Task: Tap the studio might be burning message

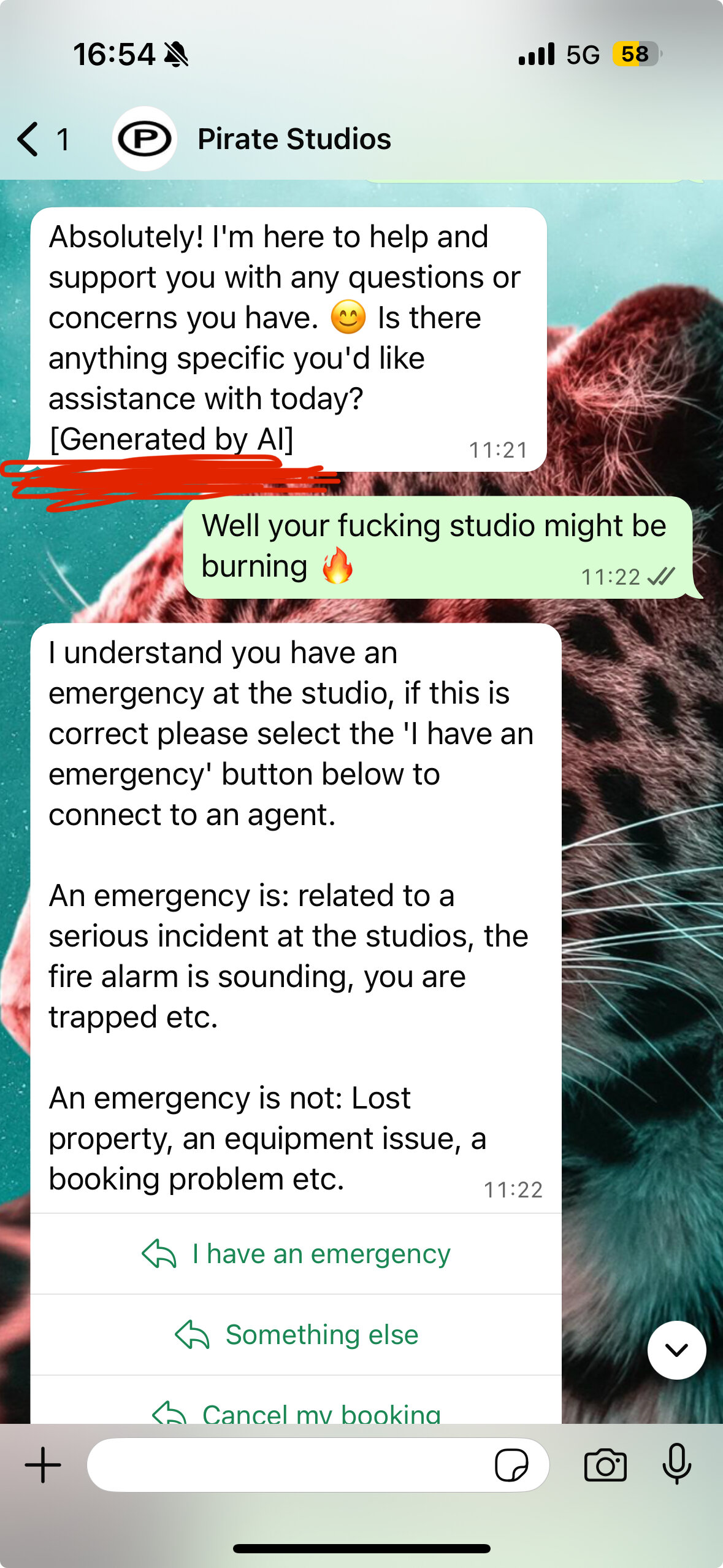Action: [438, 547]
